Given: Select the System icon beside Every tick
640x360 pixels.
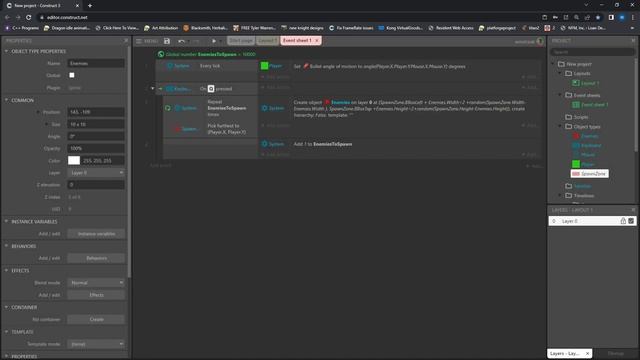Looking at the screenshot, I should coord(171,66).
